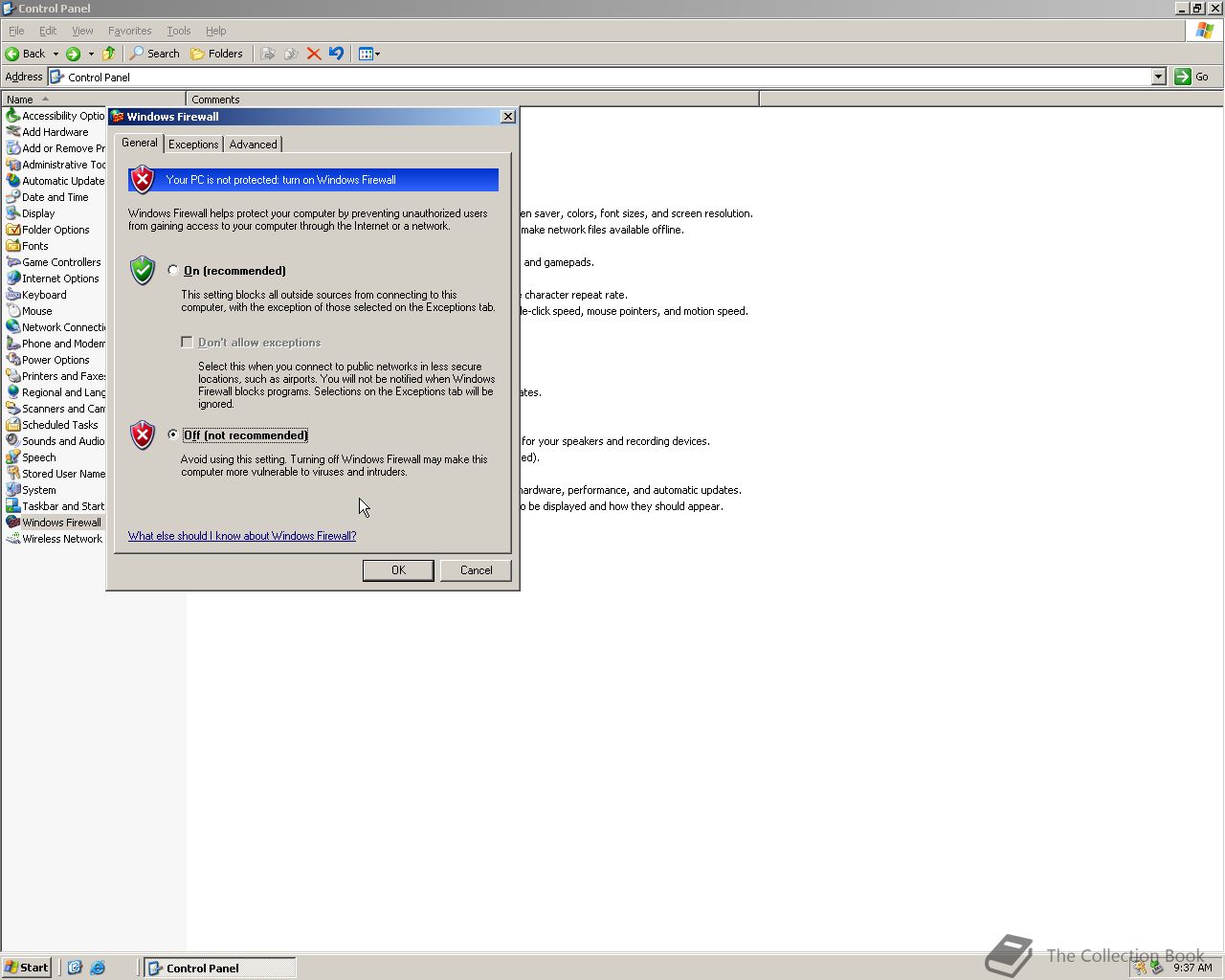Open the Favorites menu

(x=129, y=31)
